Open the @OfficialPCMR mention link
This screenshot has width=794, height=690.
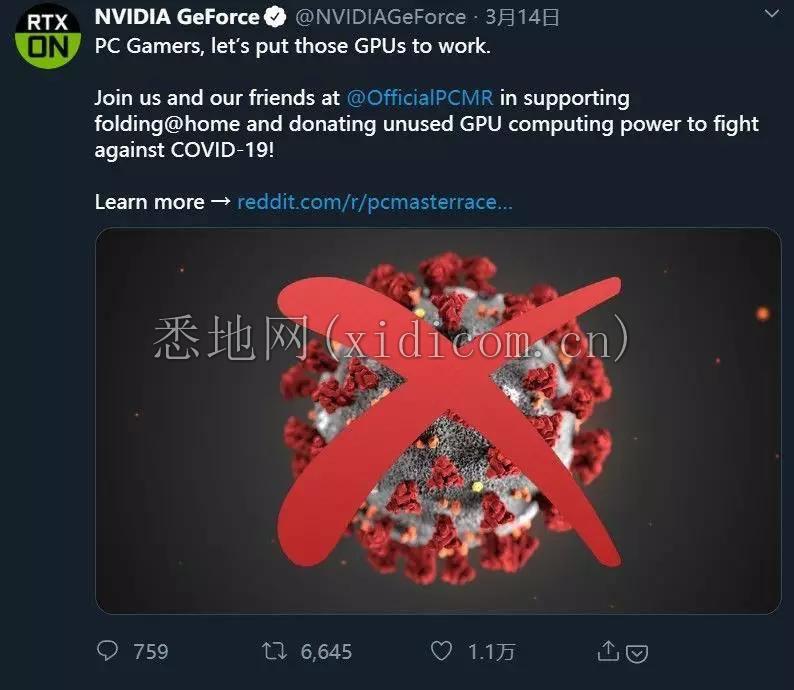420,98
